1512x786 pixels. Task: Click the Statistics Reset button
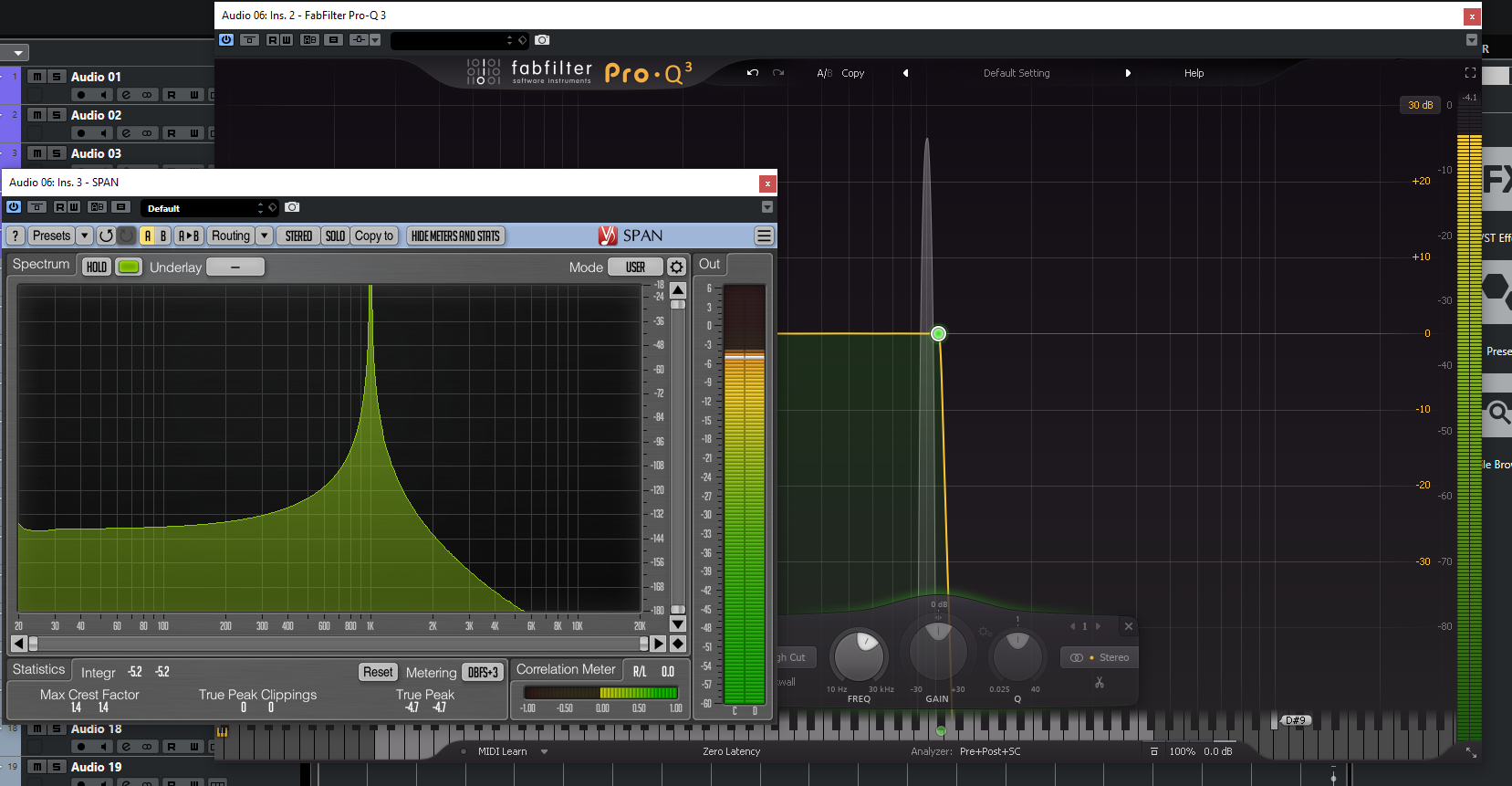[x=378, y=672]
